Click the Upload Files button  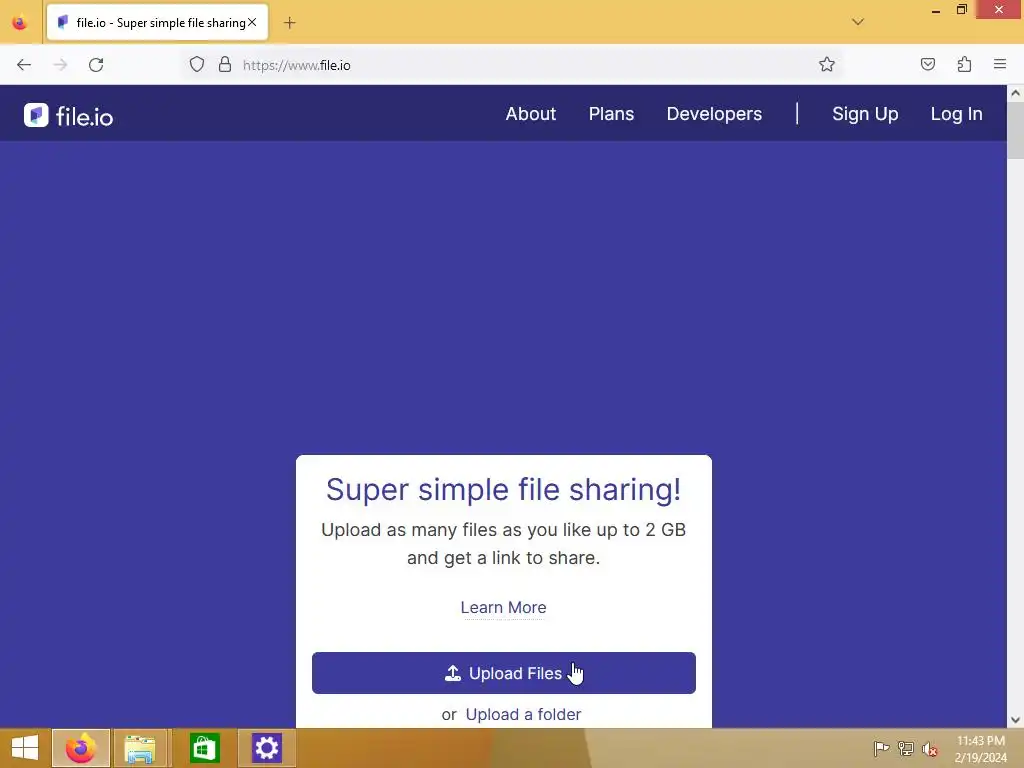point(504,673)
